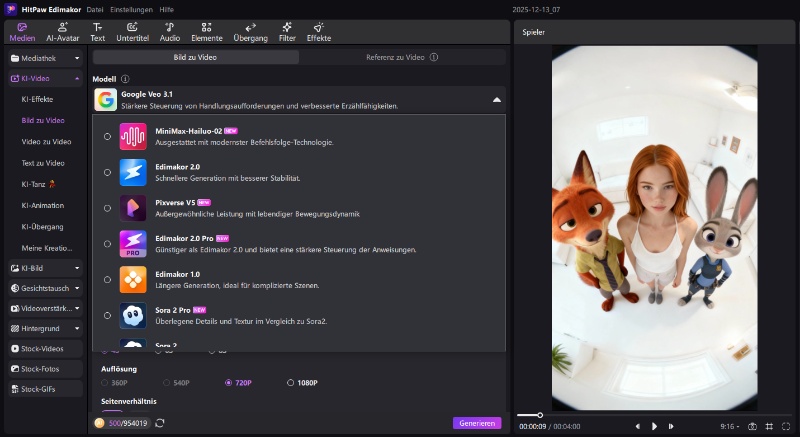Select the Edimakor 2.0 Pro radio button
Viewport: 800px width, 437px height.
[x=107, y=244]
